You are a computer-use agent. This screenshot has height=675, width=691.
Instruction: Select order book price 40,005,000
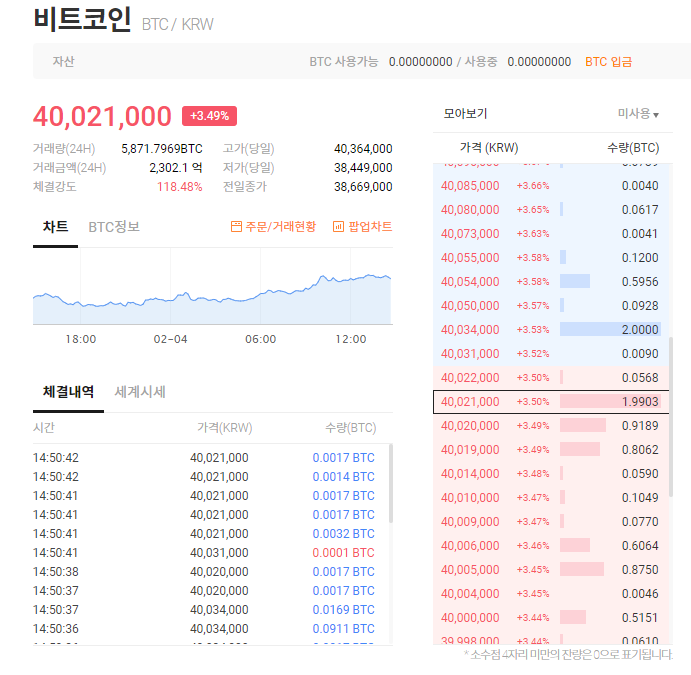(x=470, y=570)
